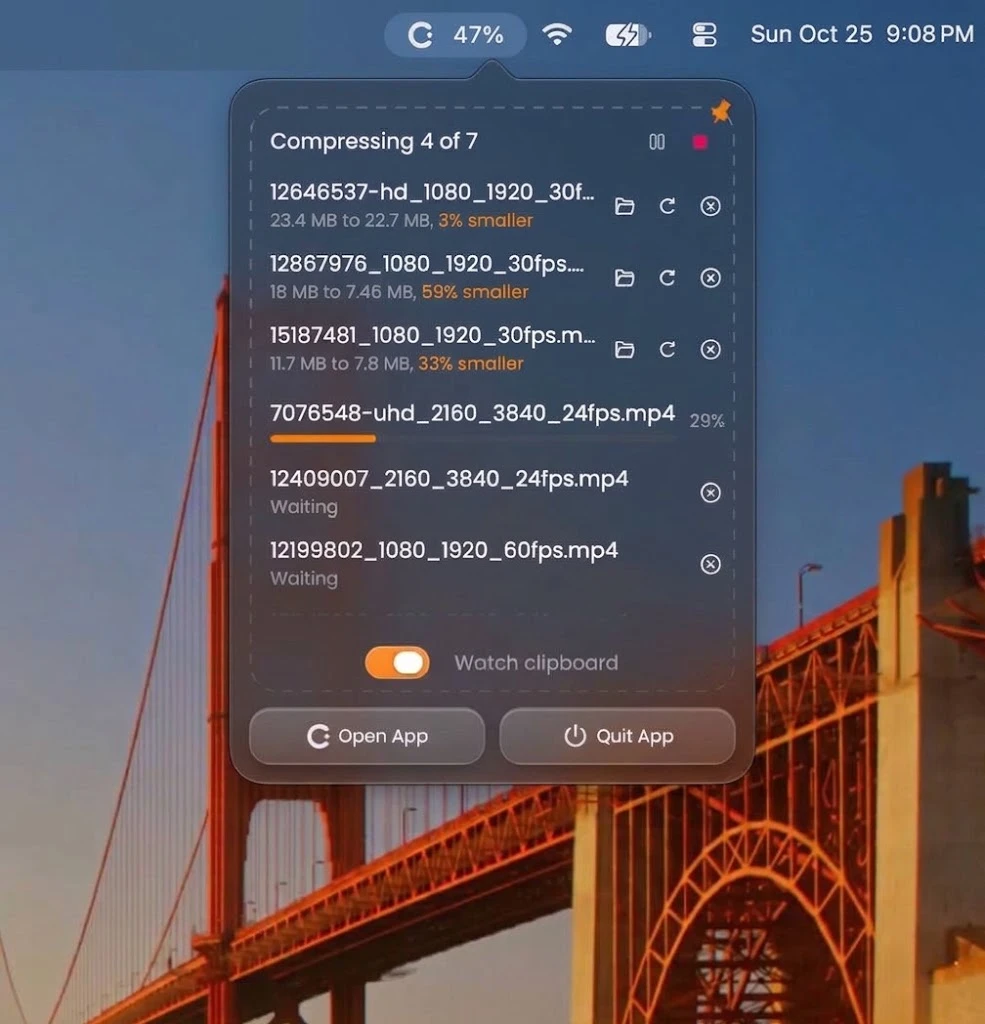Click the '33% smaller' result text
Viewport: 985px width, 1024px height.
tap(471, 364)
